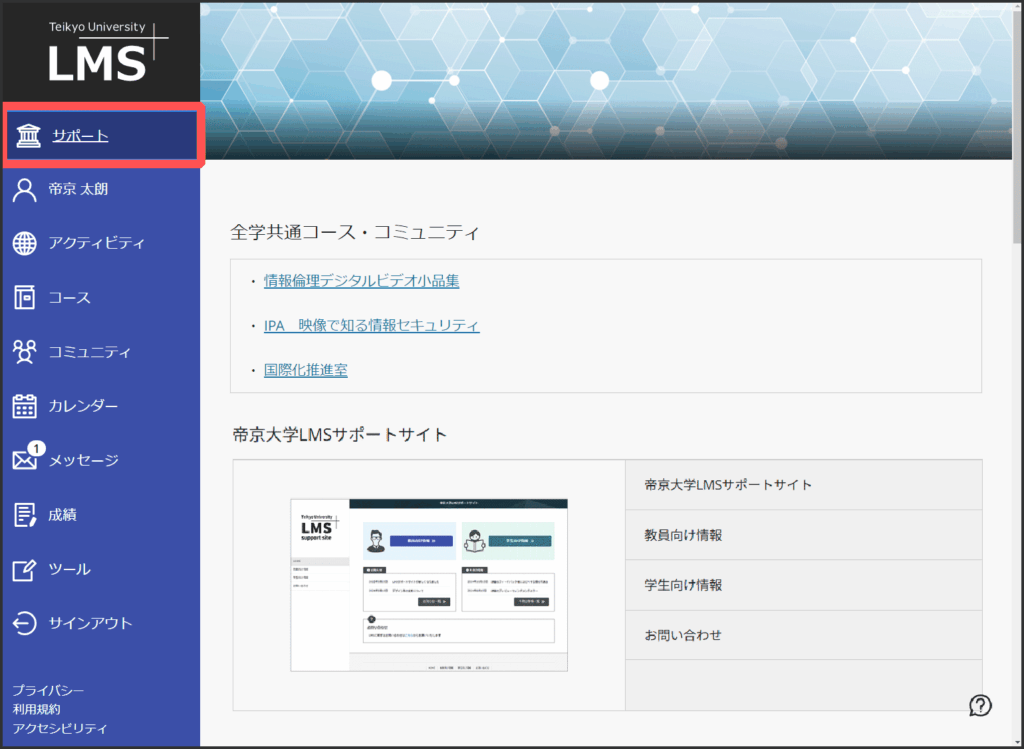This screenshot has height=749, width=1024.
Task: Select コース in the sidebar
Action: click(x=70, y=298)
